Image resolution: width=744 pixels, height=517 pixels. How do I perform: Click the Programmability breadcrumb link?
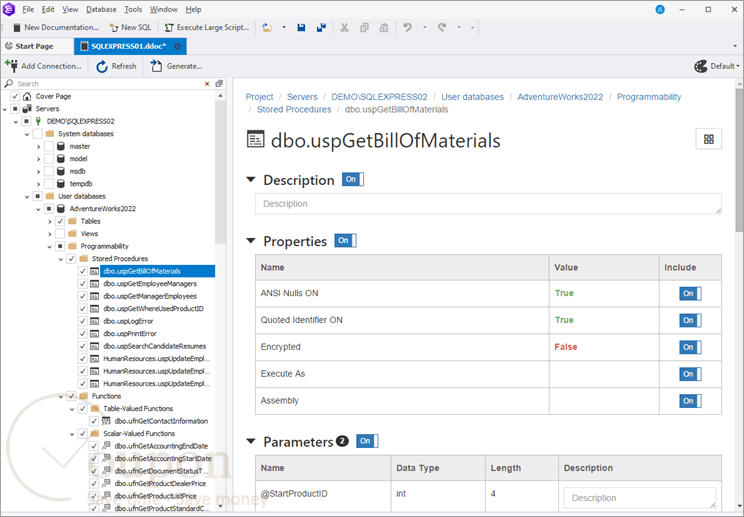point(649,97)
